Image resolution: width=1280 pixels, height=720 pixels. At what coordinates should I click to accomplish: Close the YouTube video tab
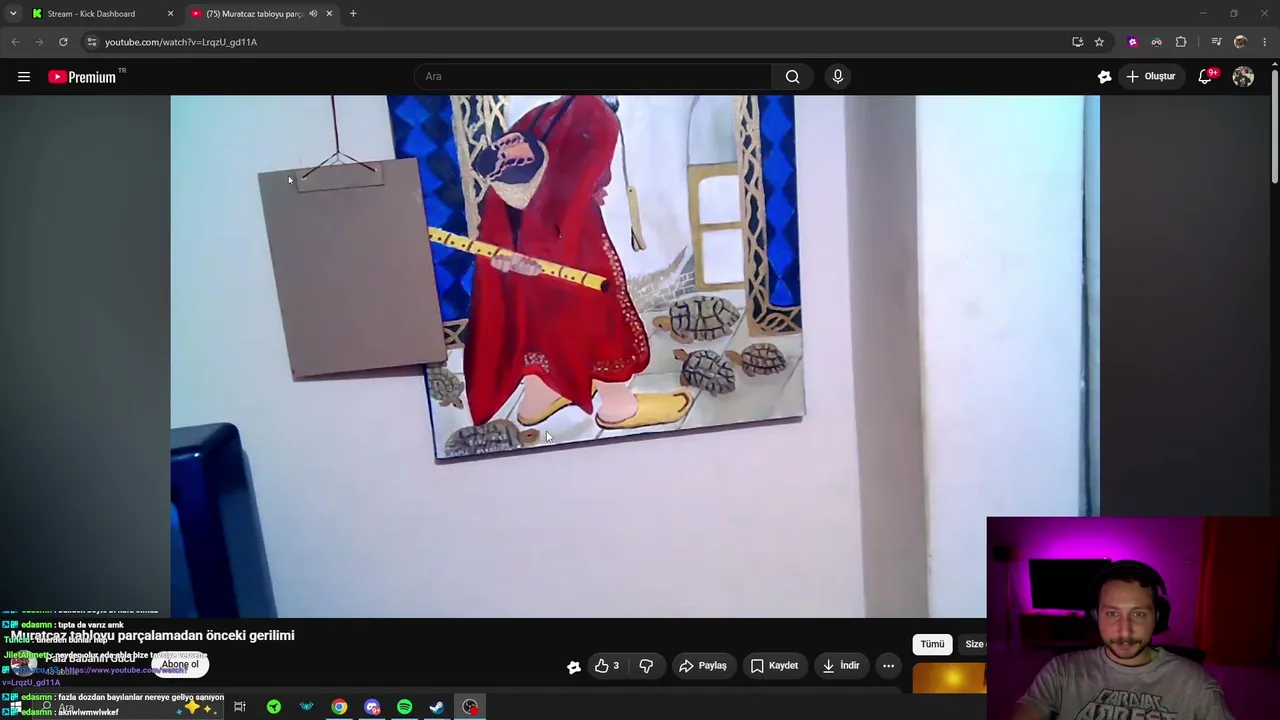click(x=329, y=14)
